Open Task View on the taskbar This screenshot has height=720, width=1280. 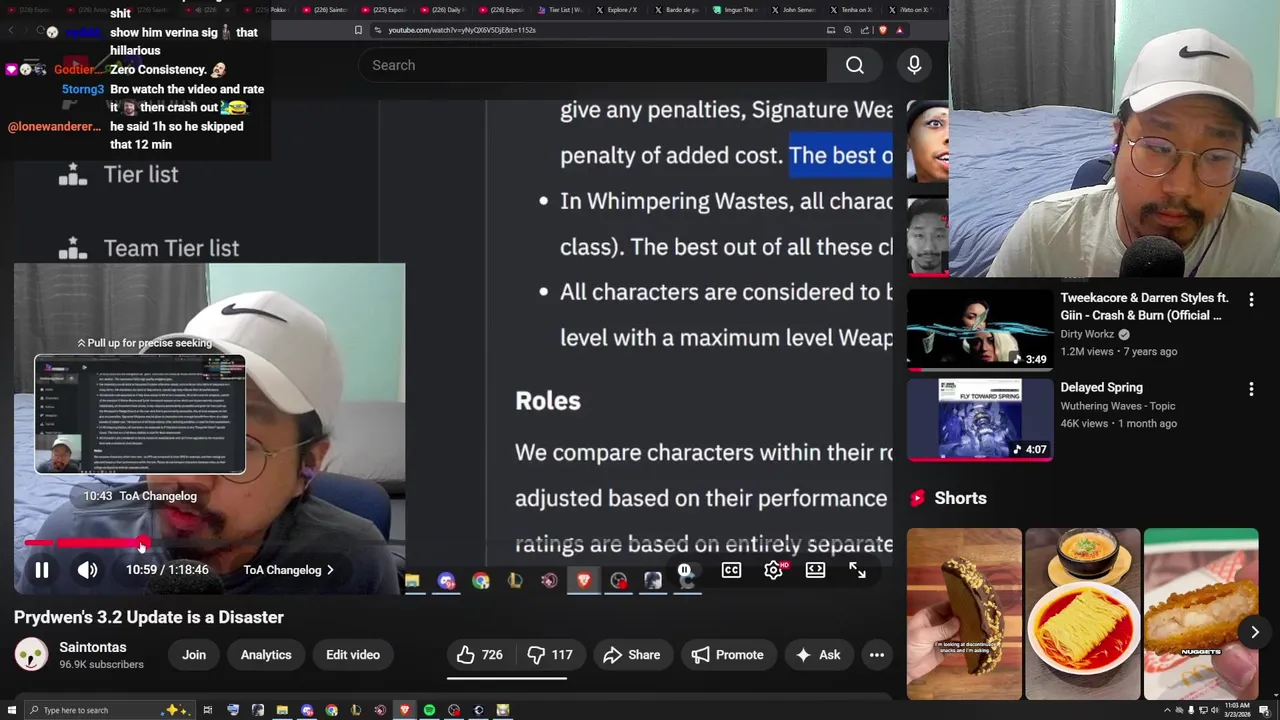point(208,710)
